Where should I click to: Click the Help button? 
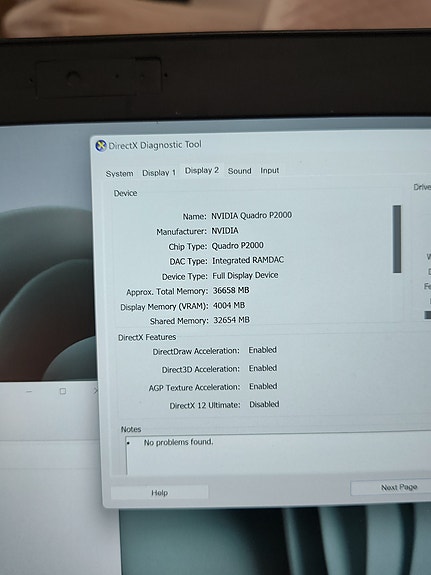click(160, 492)
